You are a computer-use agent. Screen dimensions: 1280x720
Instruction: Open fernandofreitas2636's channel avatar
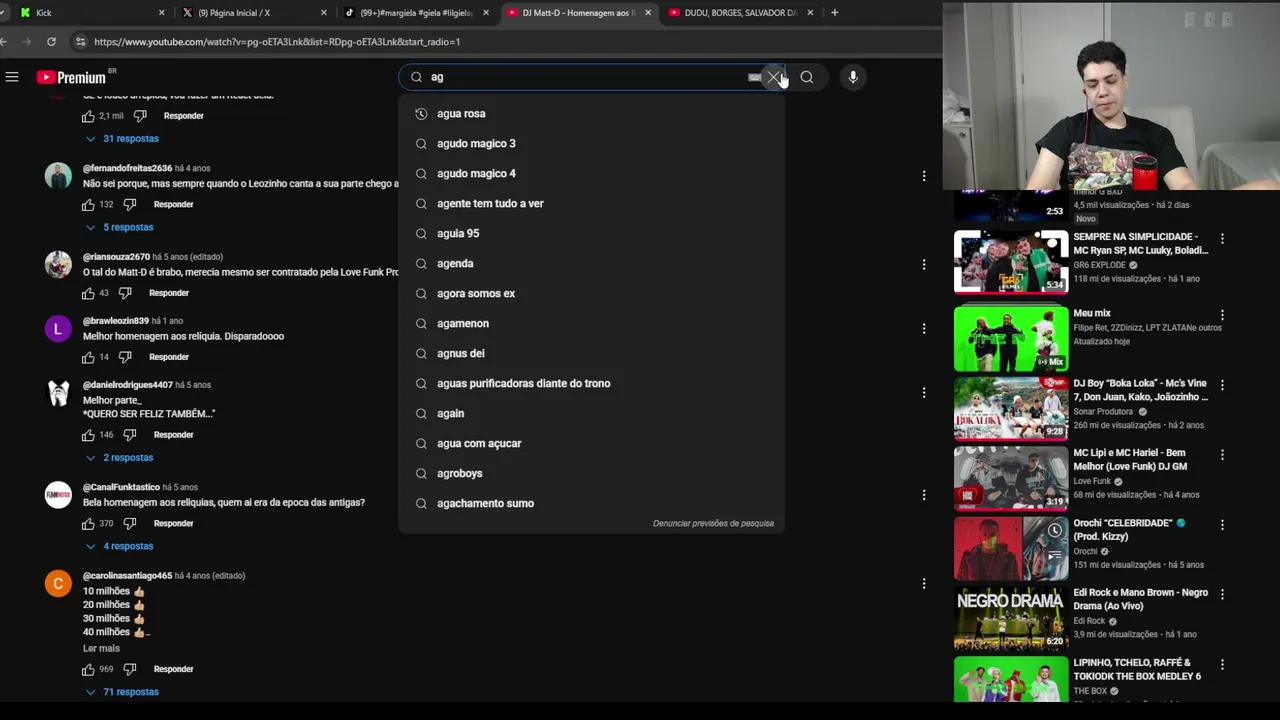click(58, 176)
